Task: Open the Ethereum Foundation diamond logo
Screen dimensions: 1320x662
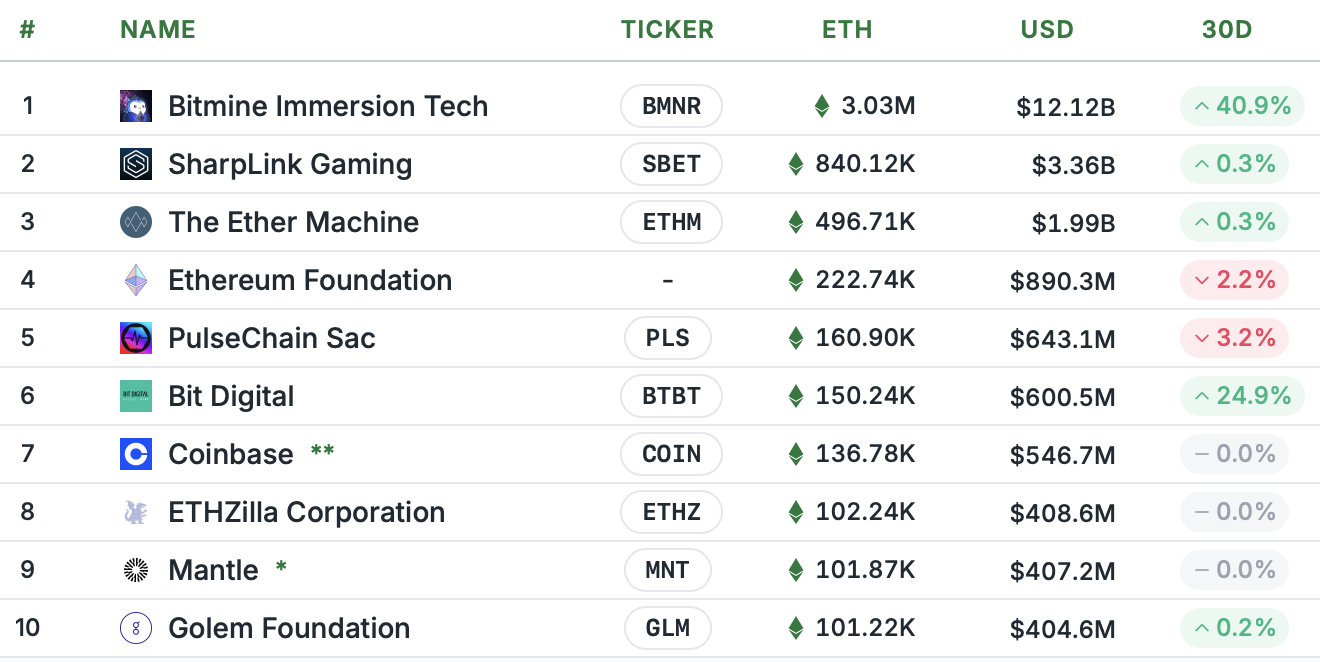Action: point(135,280)
